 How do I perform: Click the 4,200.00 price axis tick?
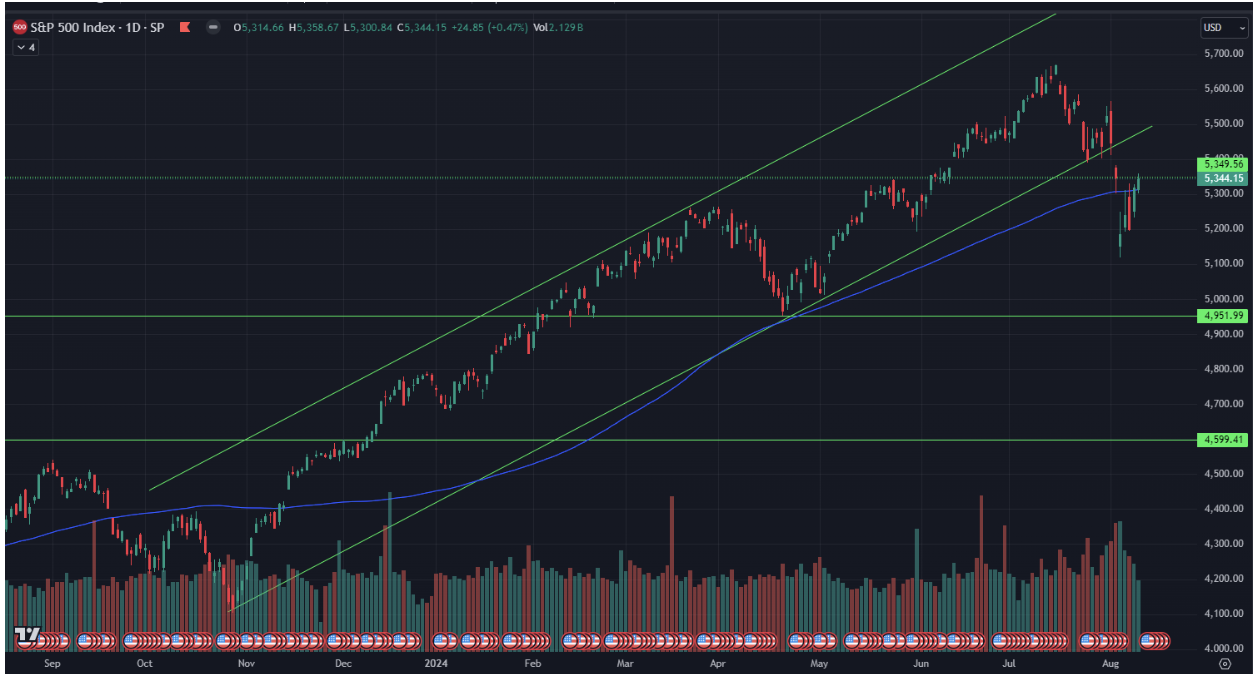coord(1223,578)
